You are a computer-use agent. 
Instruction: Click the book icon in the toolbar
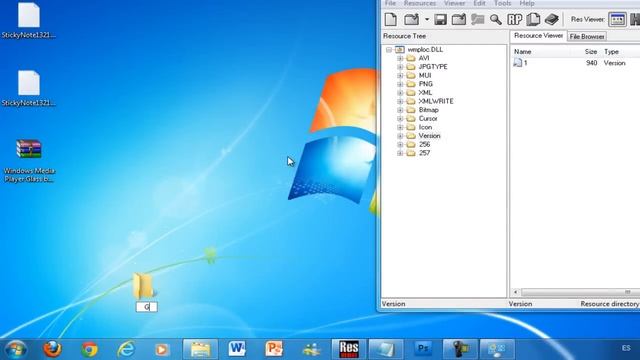[551, 19]
